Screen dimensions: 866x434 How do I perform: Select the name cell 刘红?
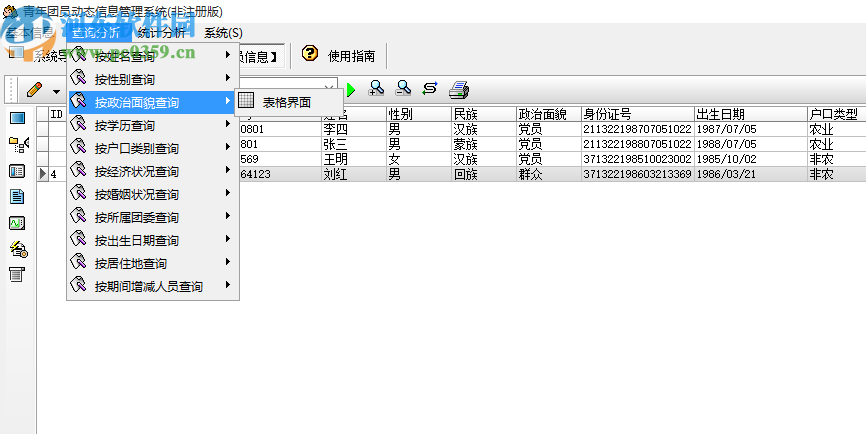click(353, 174)
